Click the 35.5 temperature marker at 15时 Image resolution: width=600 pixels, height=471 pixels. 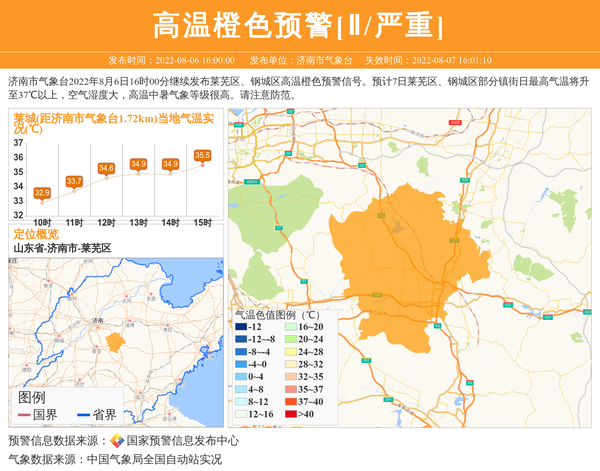202,155
